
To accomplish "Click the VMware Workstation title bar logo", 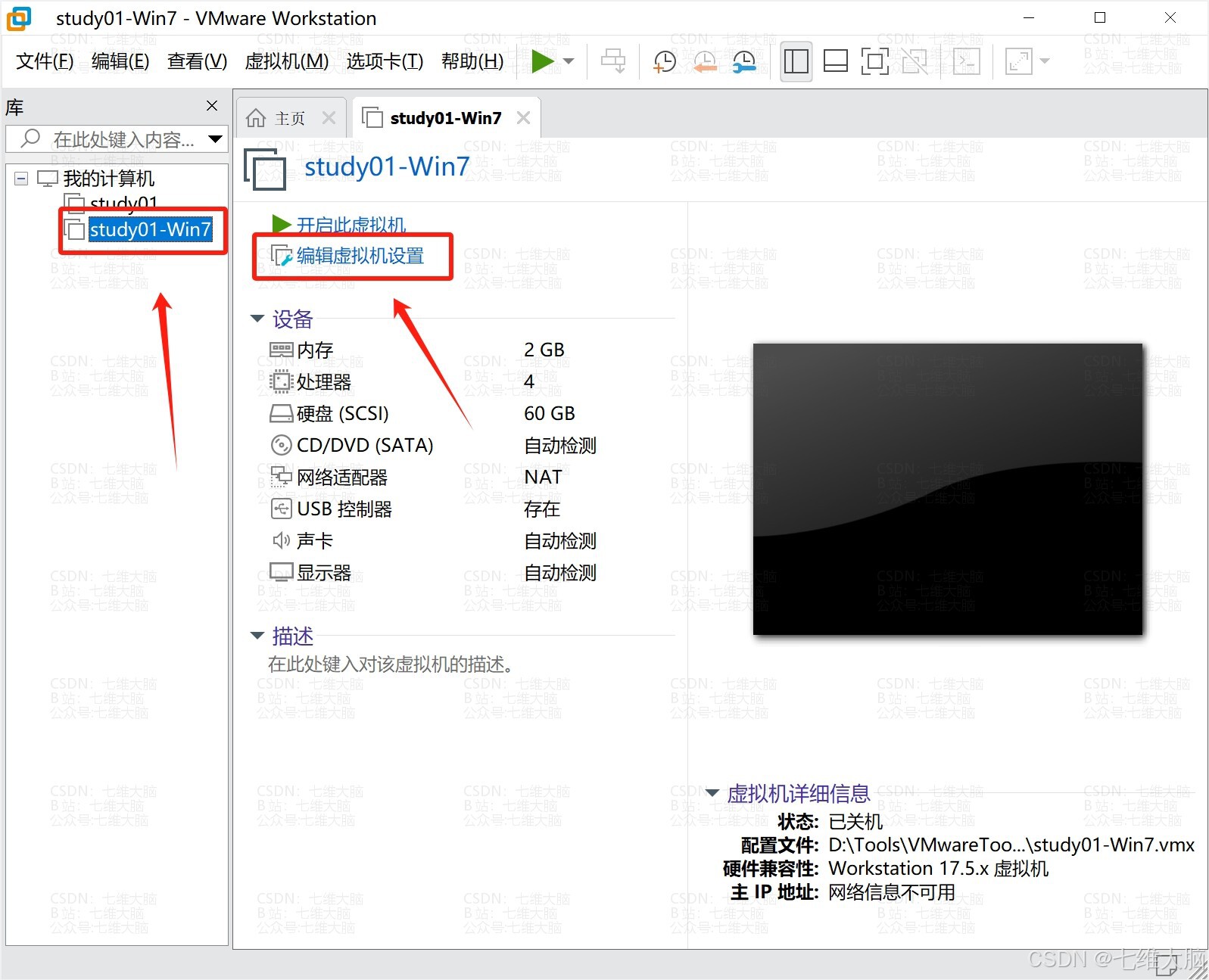I will pyautogui.click(x=19, y=18).
